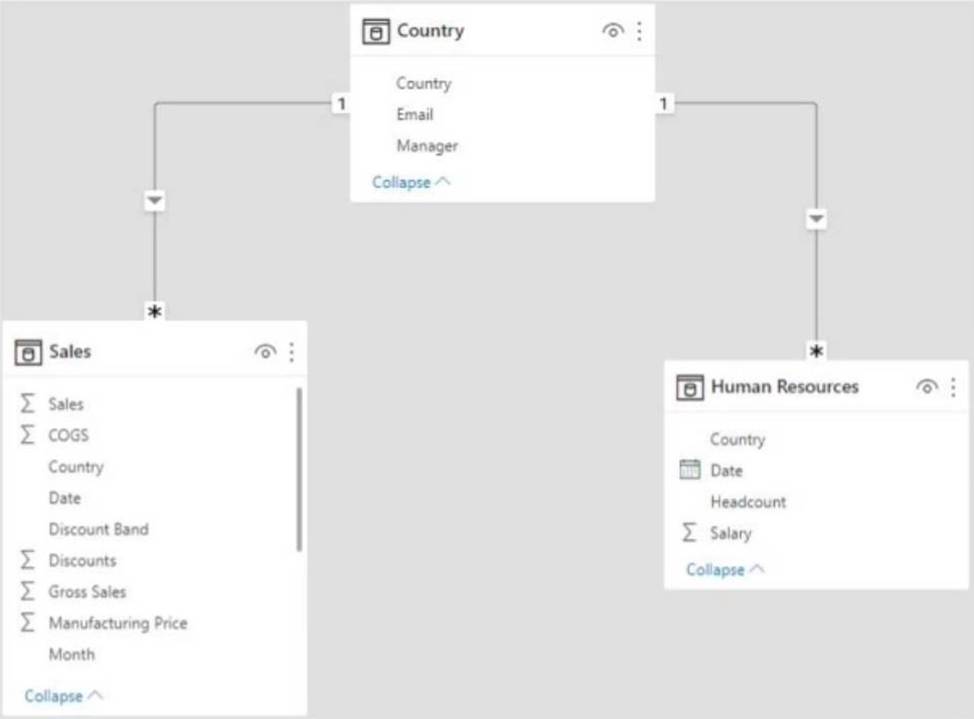Click Sales-Country relationship filter direction arrow

155,201
